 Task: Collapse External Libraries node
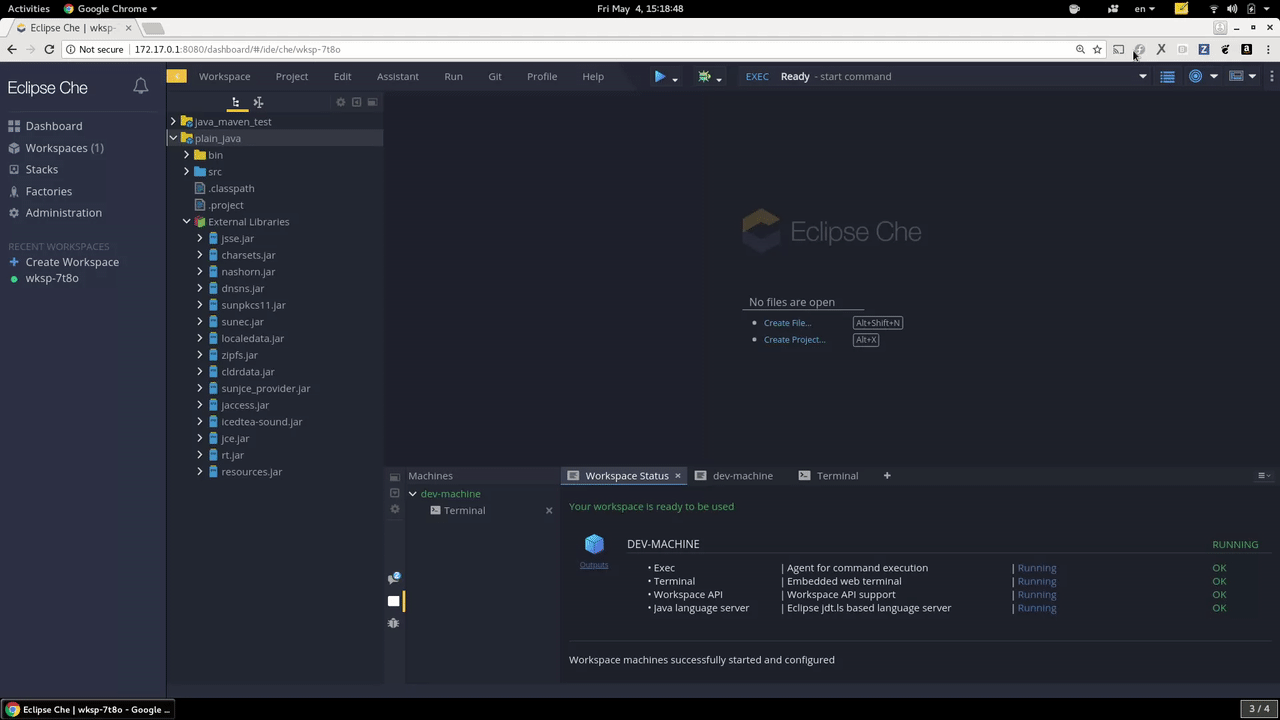click(186, 221)
